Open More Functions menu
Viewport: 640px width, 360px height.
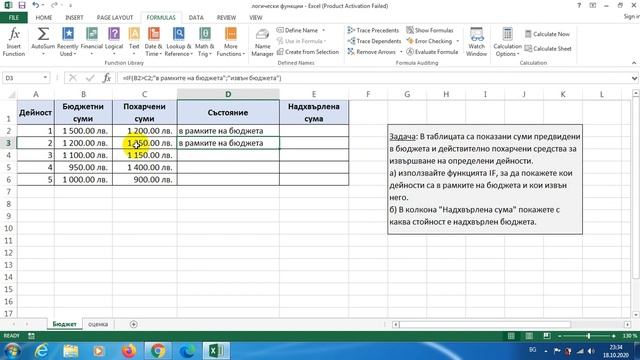pos(231,42)
